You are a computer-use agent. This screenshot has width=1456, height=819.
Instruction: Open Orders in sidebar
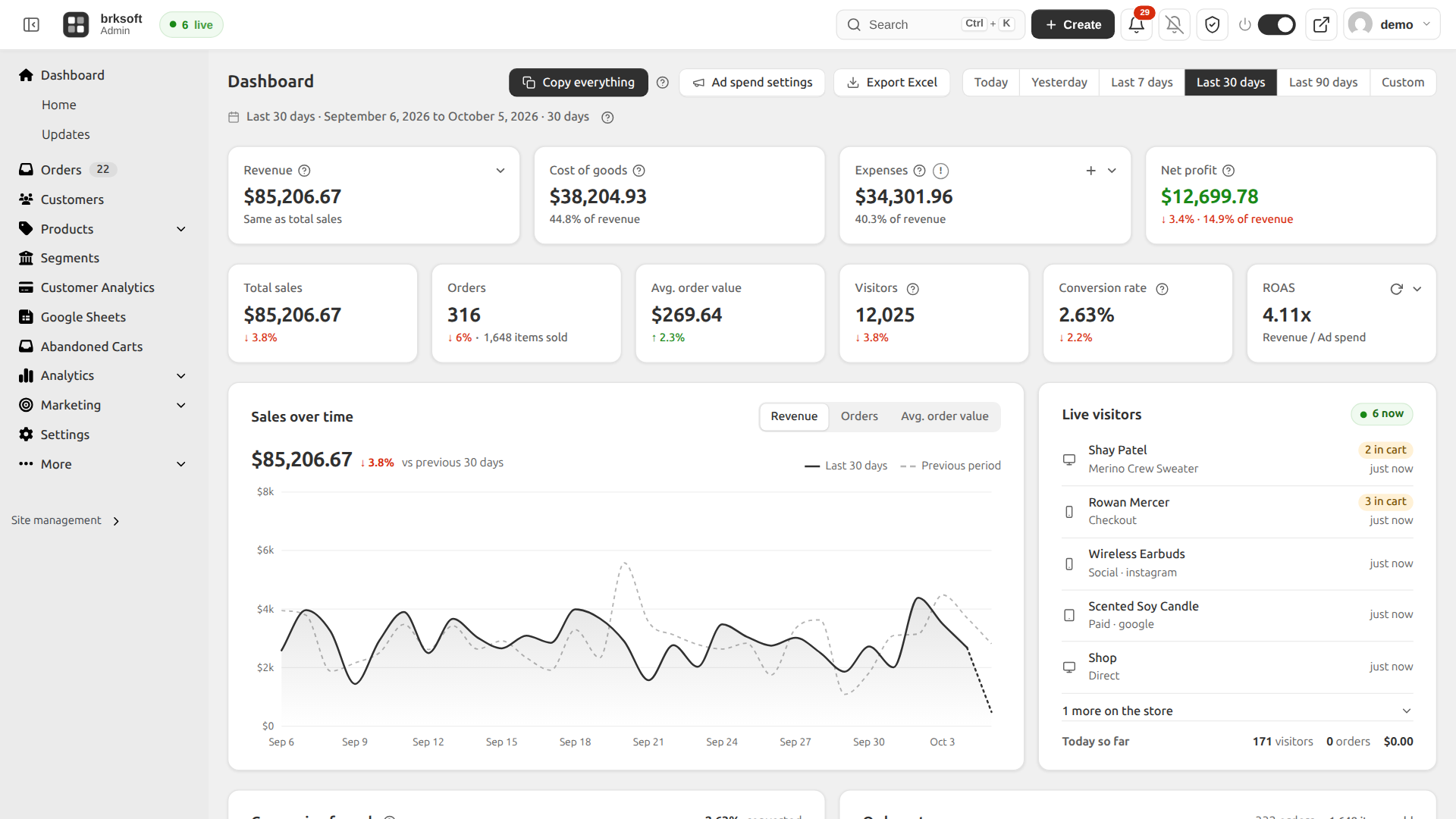coord(61,170)
